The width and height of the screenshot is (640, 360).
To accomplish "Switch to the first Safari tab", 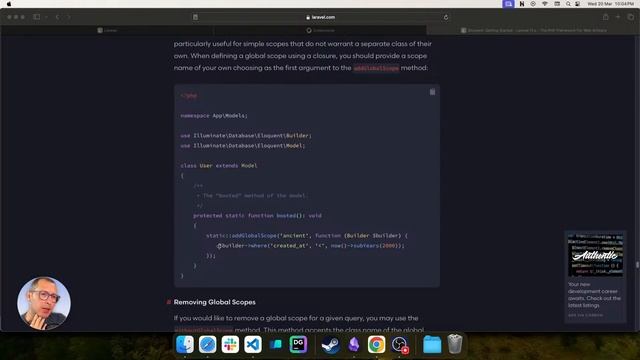I will pyautogui.click(x=107, y=30).
